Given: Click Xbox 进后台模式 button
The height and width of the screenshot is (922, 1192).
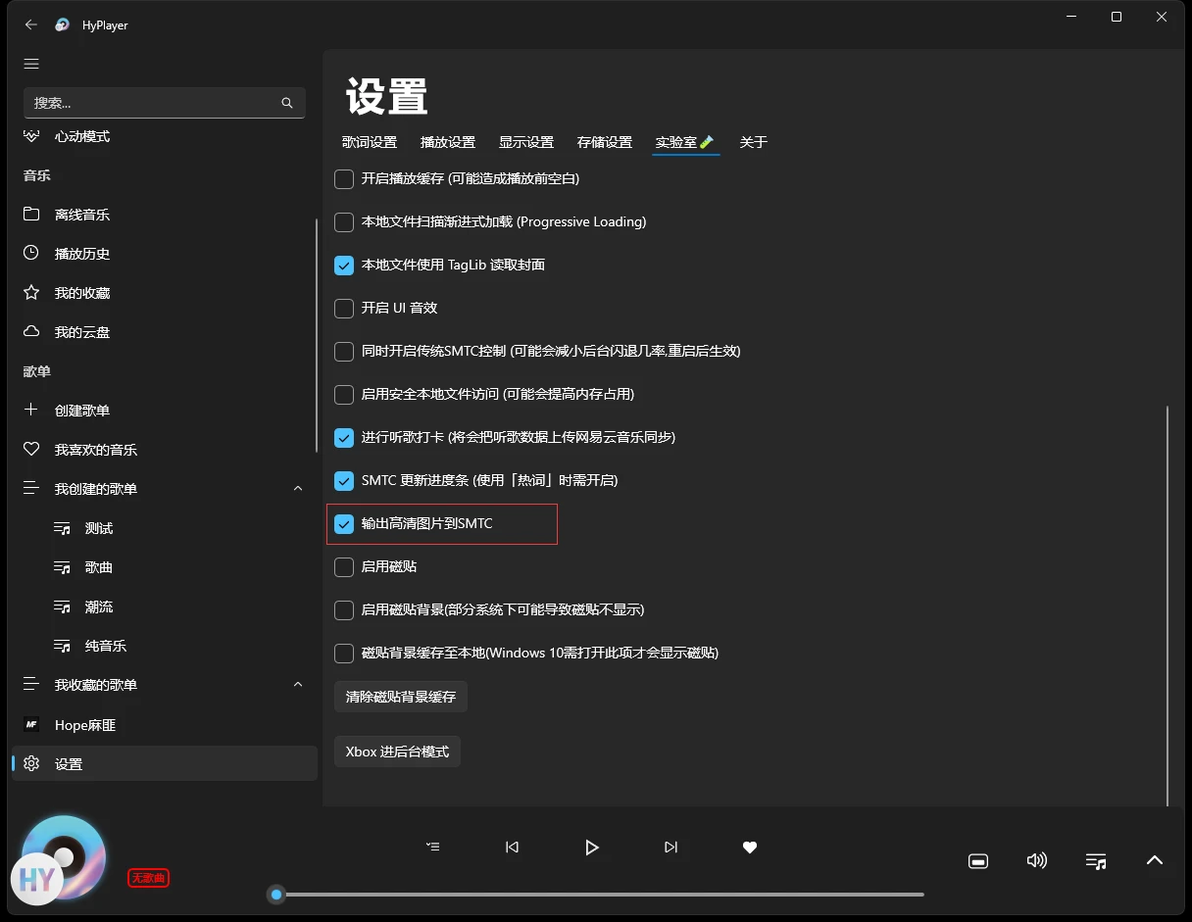Looking at the screenshot, I should pyautogui.click(x=397, y=752).
